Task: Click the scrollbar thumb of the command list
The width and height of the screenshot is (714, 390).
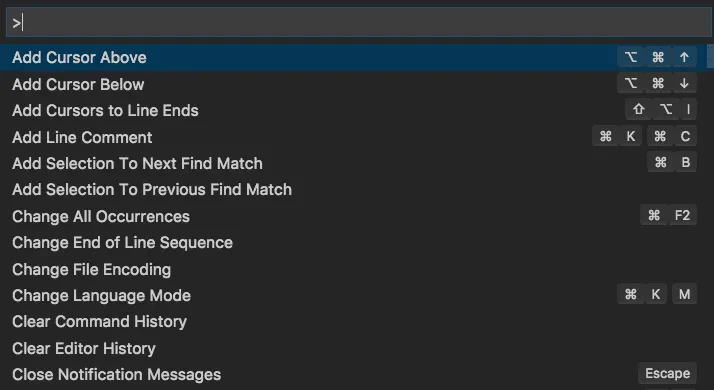Action: click(x=710, y=56)
